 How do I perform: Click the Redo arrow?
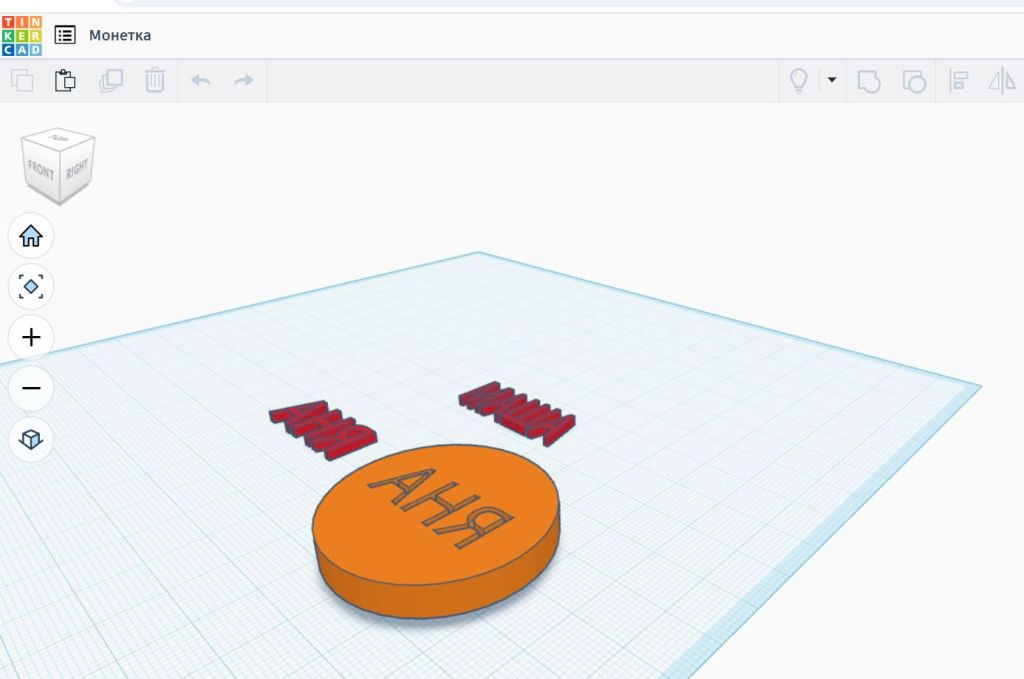click(244, 80)
